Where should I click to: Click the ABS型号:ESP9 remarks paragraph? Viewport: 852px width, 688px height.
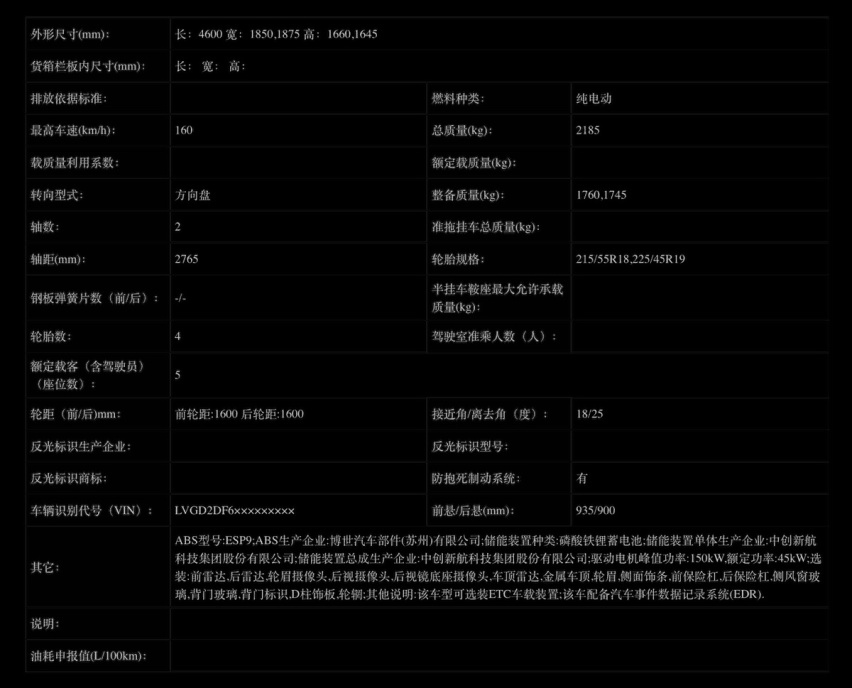(x=498, y=567)
